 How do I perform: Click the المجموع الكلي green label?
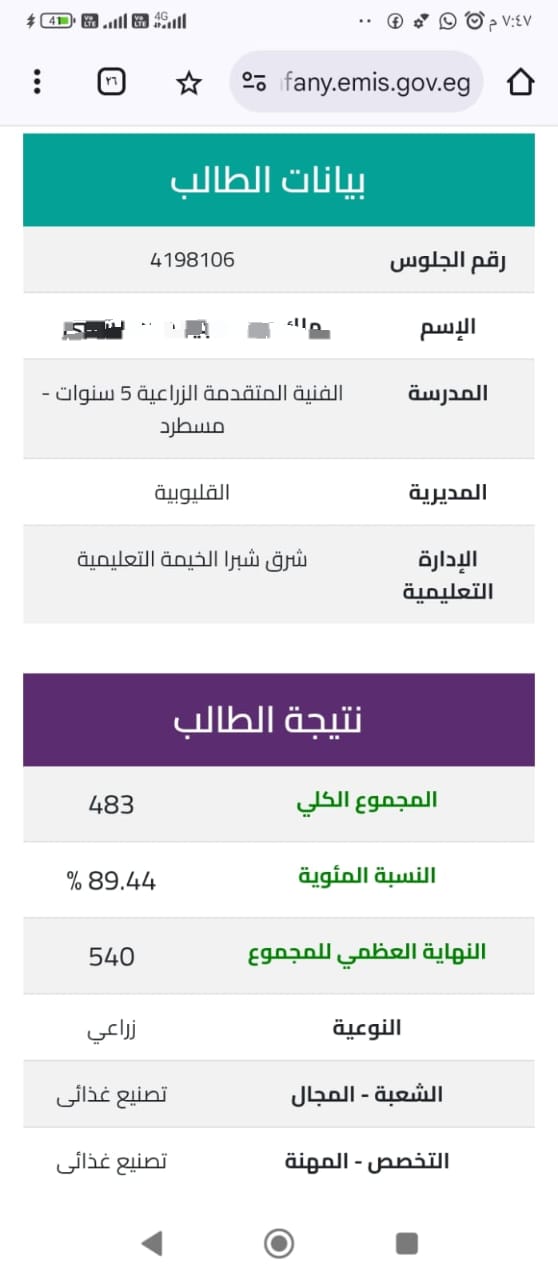[367, 801]
